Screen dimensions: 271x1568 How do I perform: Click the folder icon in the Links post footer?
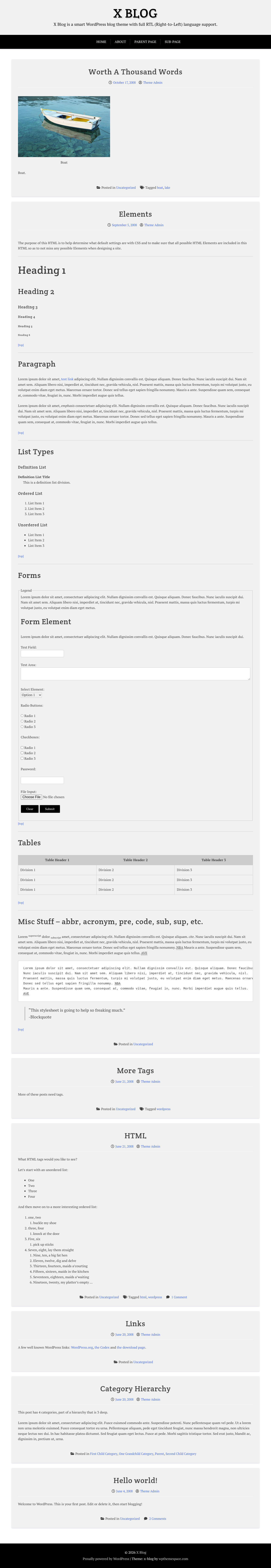(116, 1362)
